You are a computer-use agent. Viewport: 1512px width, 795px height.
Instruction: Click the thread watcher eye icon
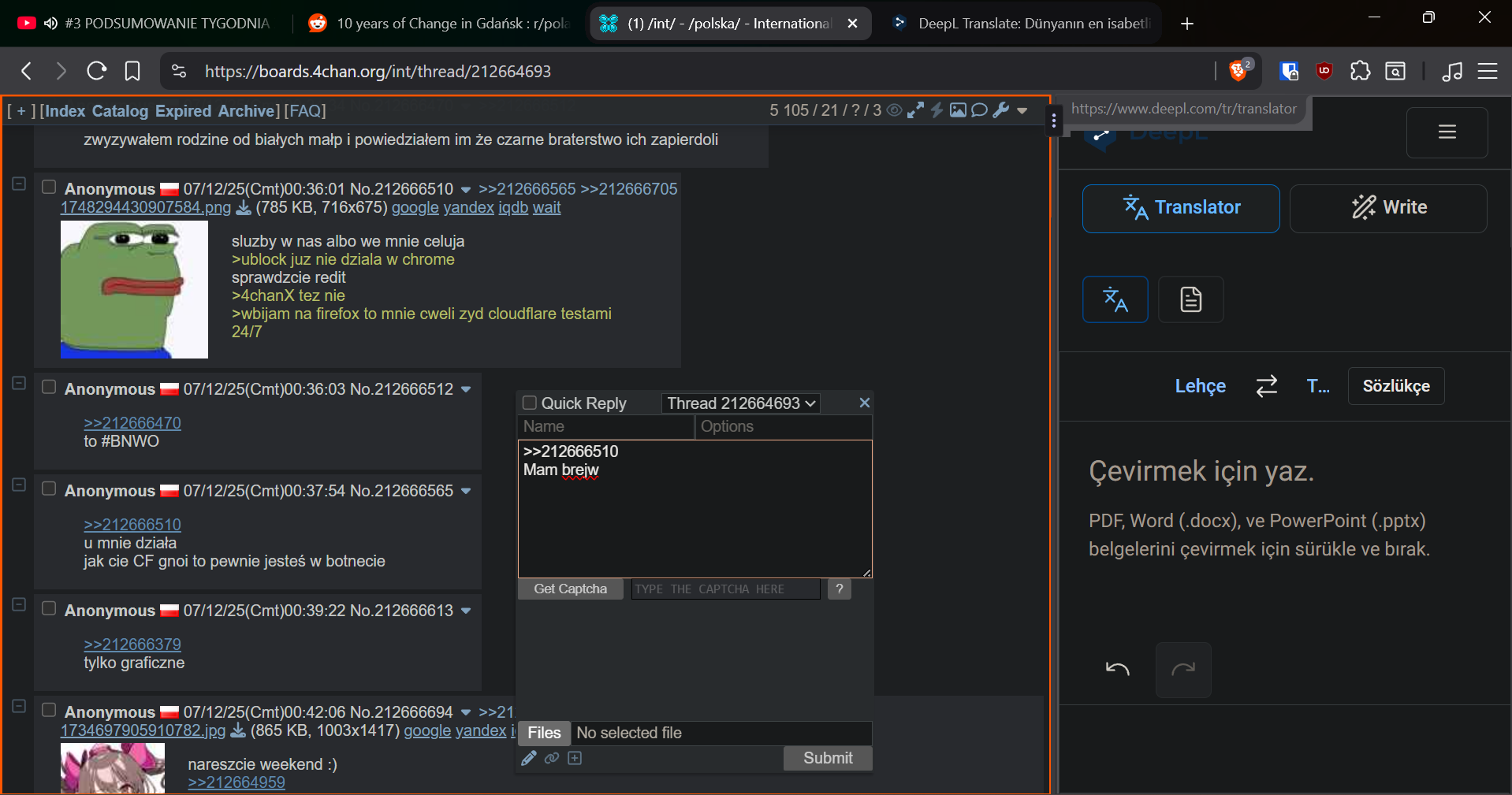pos(894,110)
